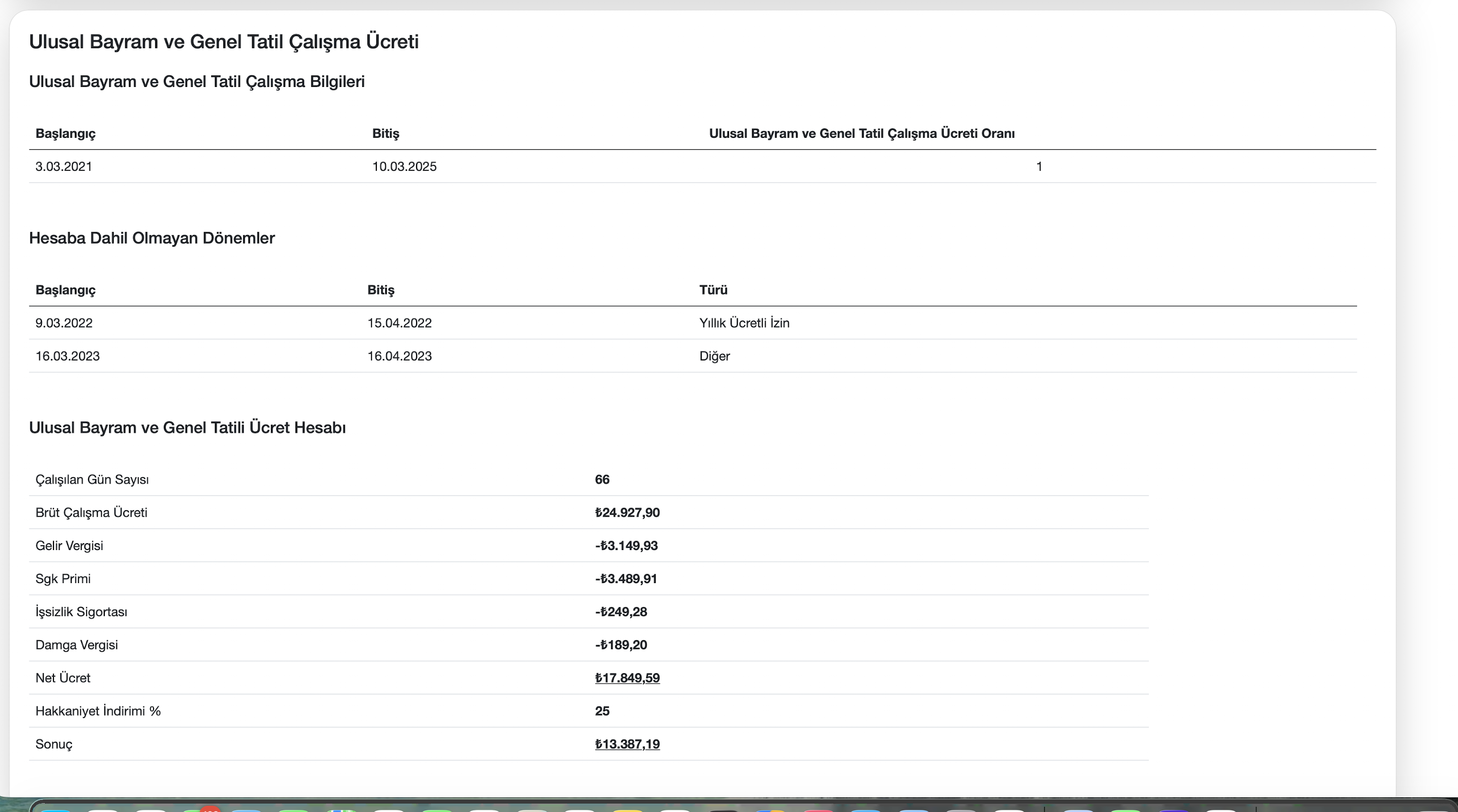
Task: Click the end date 10.03.2025 cell
Action: (x=404, y=167)
